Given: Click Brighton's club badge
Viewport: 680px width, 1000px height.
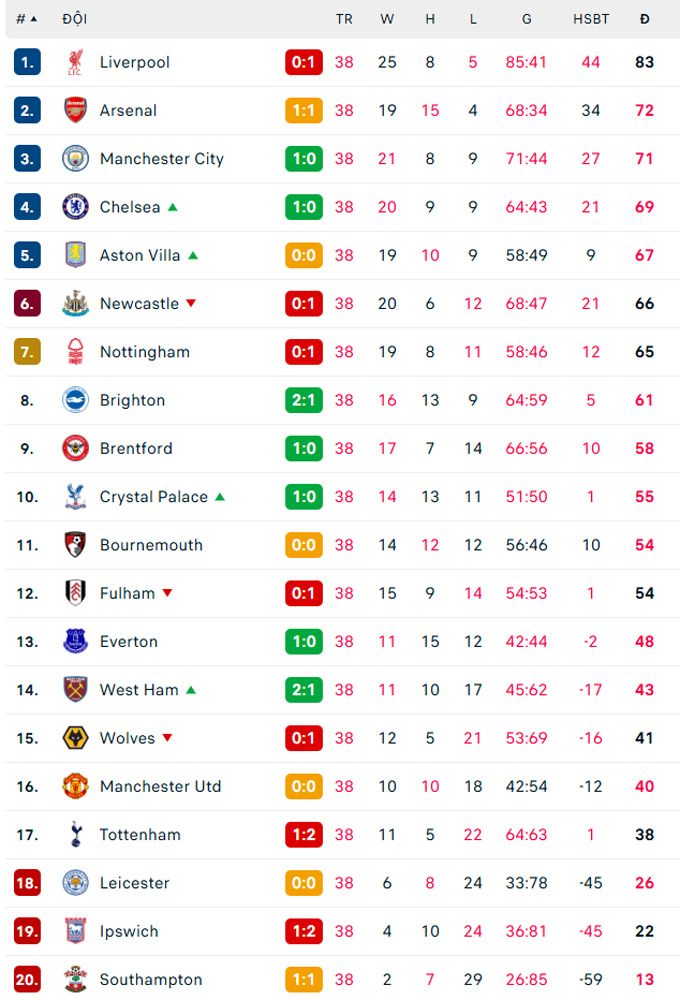Looking at the screenshot, I should click(75, 400).
